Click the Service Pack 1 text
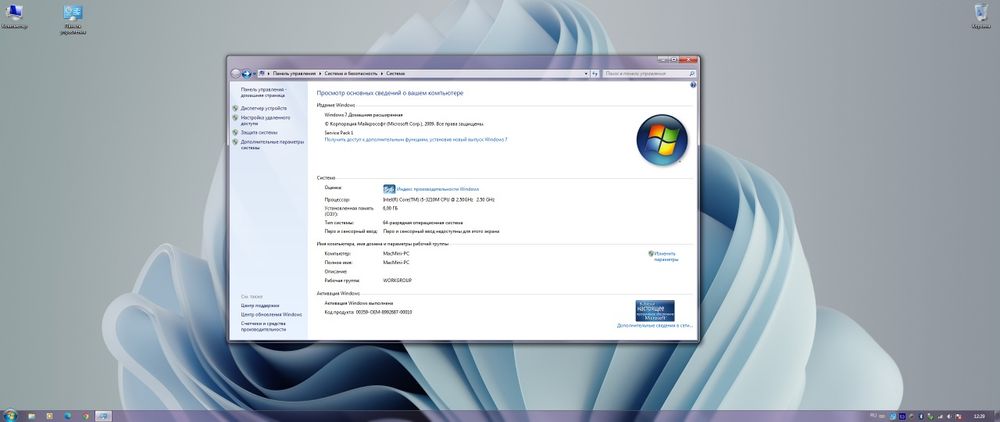The width and height of the screenshot is (1000, 422). (339, 133)
